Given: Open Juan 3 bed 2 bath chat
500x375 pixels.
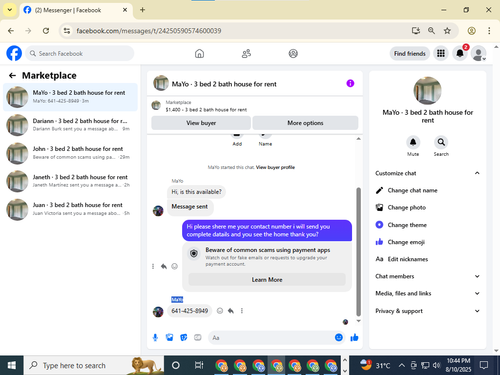Looking at the screenshot, I should click(x=70, y=209).
